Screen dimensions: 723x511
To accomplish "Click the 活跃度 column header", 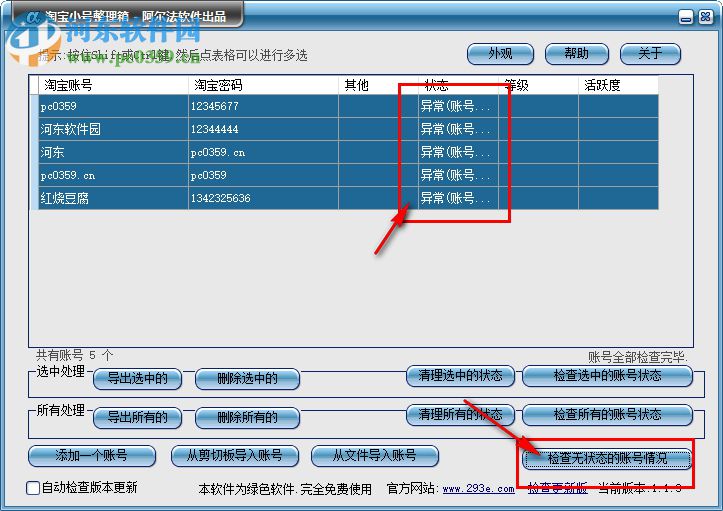I will pos(618,85).
